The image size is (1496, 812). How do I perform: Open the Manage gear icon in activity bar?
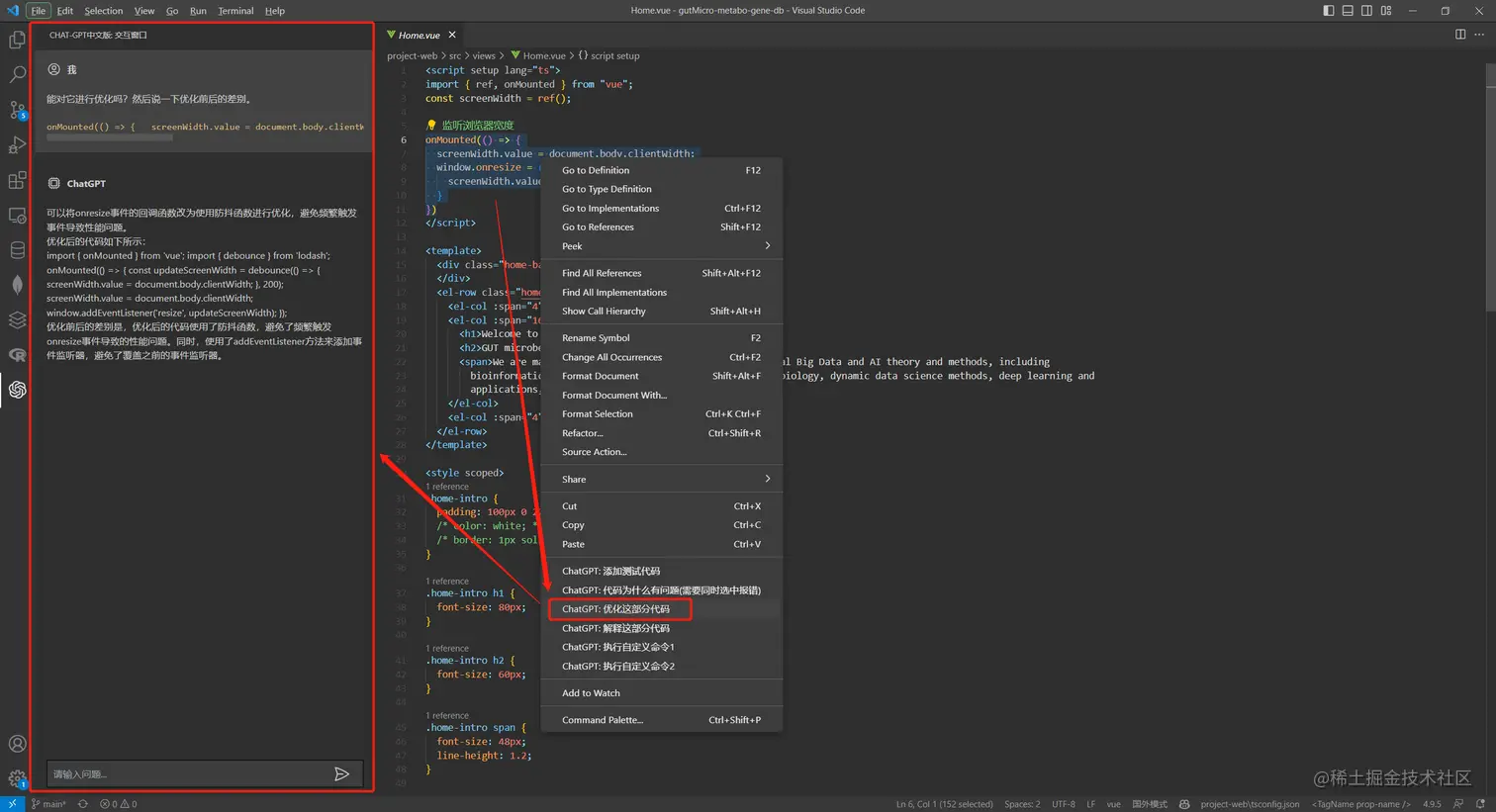(x=17, y=778)
